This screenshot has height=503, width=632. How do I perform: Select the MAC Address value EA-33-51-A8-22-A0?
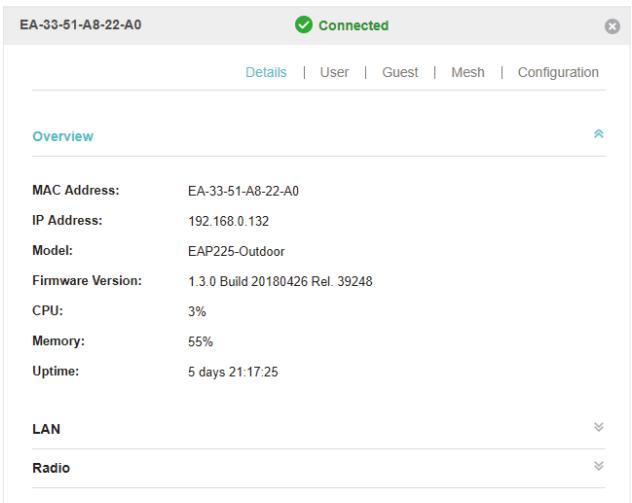(243, 191)
